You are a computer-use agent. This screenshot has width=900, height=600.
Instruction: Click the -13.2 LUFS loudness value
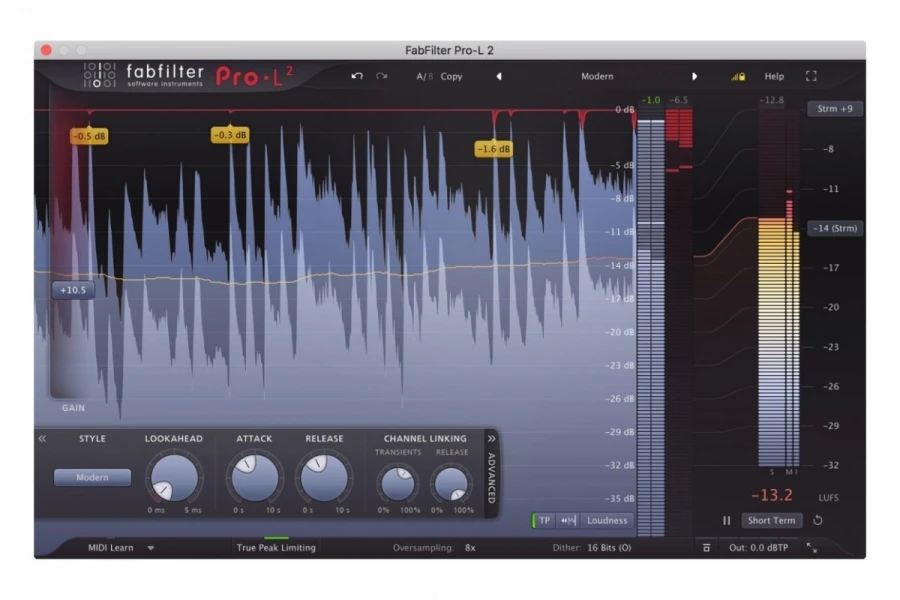[771, 495]
